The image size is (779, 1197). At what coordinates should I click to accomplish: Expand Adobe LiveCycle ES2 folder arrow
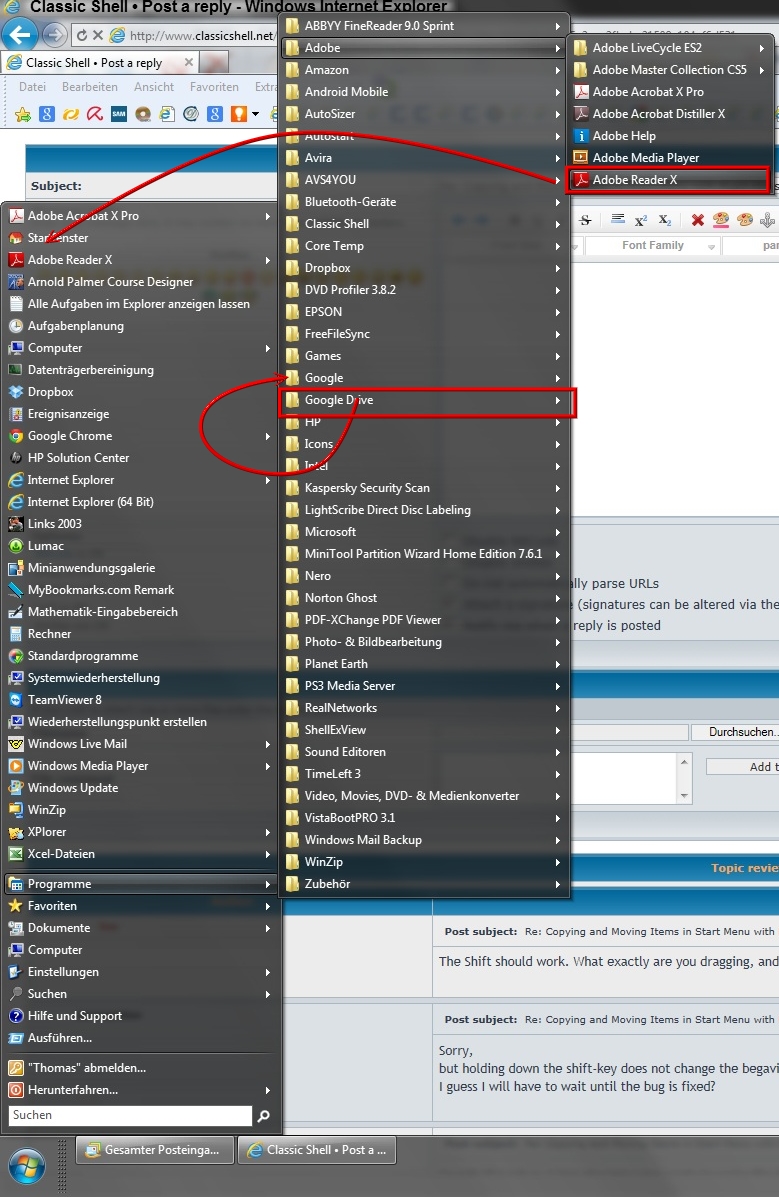(x=761, y=48)
